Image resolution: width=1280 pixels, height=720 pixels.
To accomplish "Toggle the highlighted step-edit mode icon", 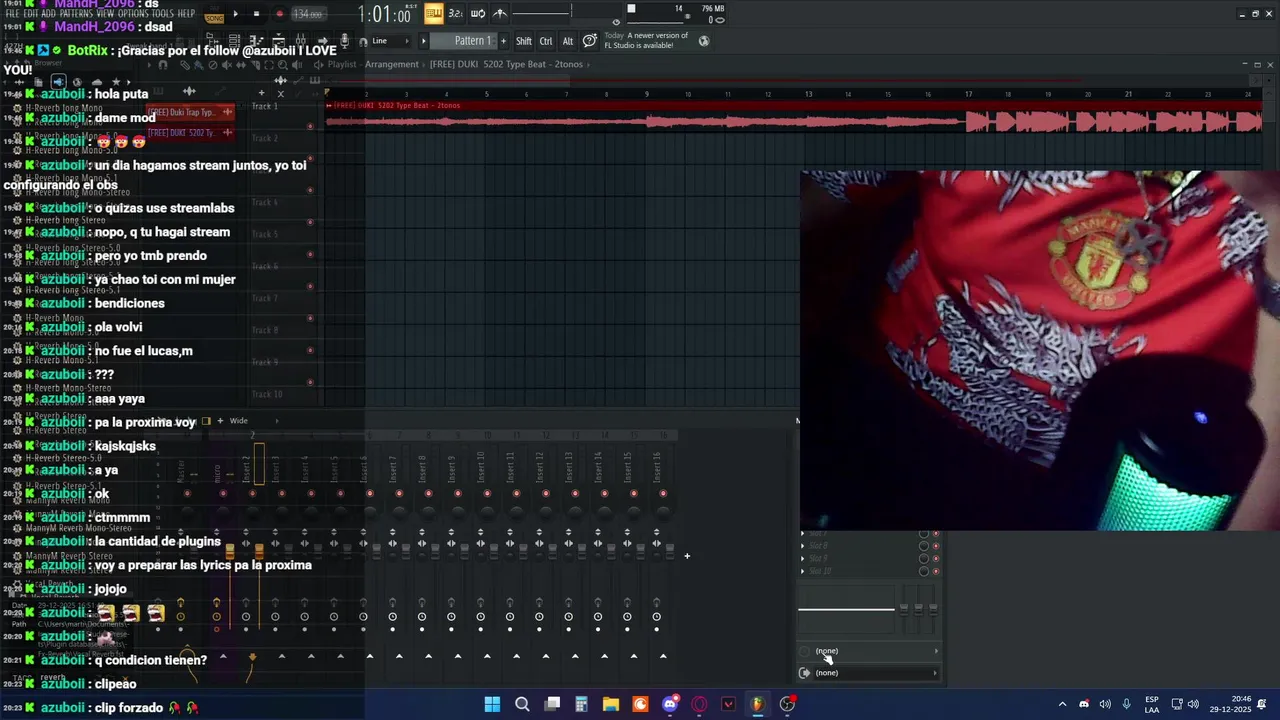I will point(433,13).
